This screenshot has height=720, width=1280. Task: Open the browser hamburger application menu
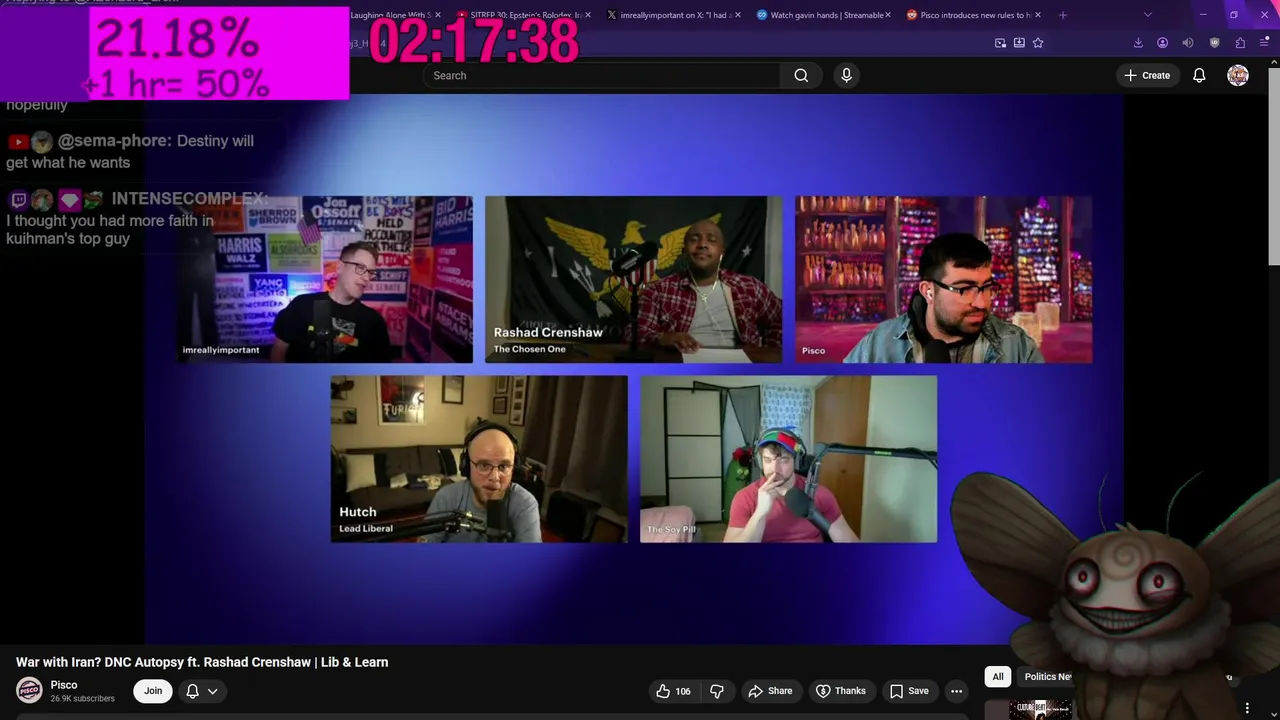[x=1264, y=43]
